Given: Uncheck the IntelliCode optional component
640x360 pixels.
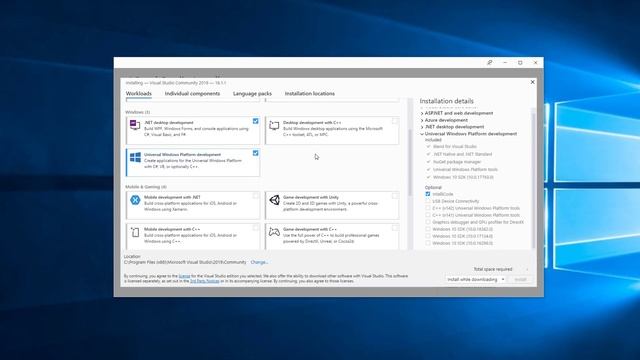Looking at the screenshot, I should [428, 194].
